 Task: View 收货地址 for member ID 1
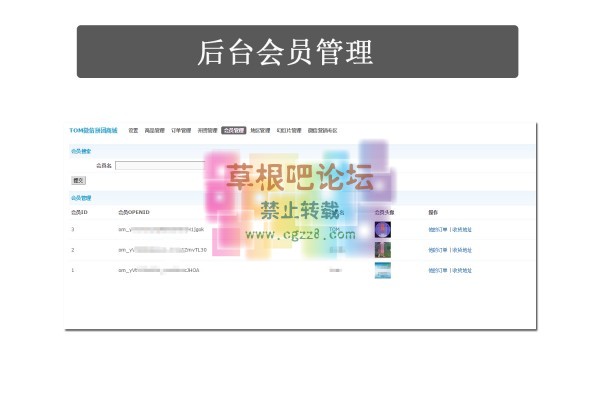(x=462, y=270)
